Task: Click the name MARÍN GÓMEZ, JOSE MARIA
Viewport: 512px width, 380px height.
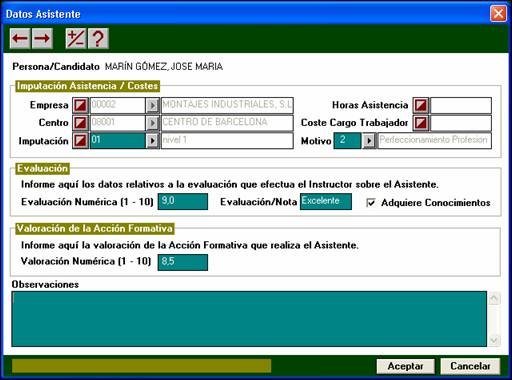Action: click(164, 67)
